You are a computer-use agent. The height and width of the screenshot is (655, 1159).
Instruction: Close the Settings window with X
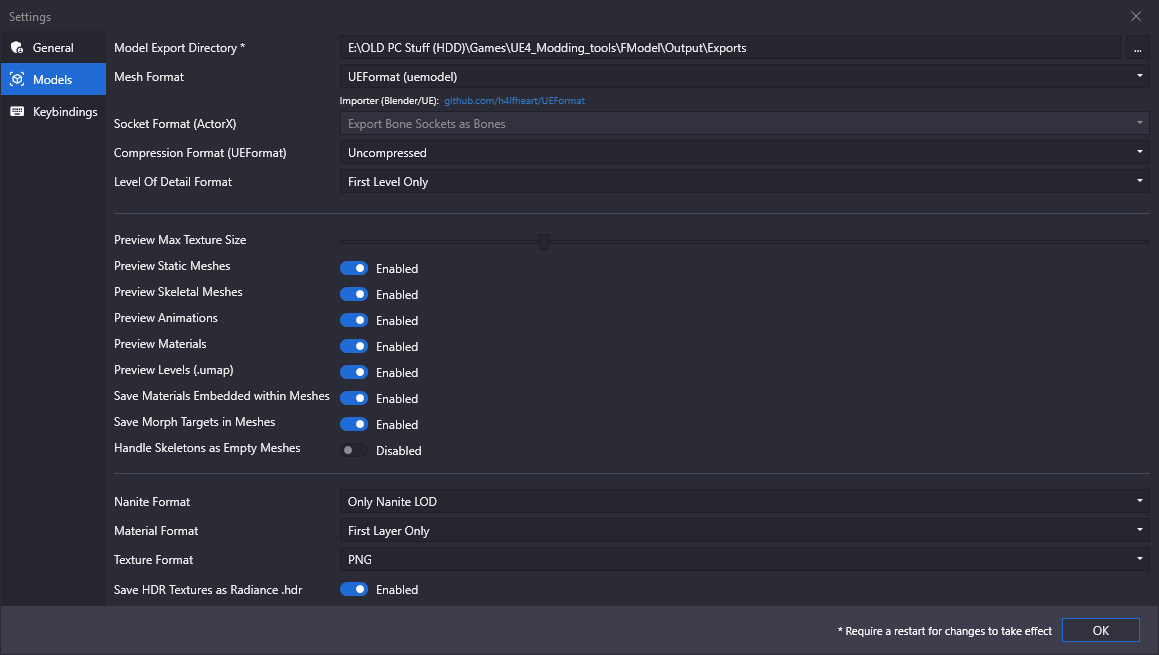pos(1136,16)
